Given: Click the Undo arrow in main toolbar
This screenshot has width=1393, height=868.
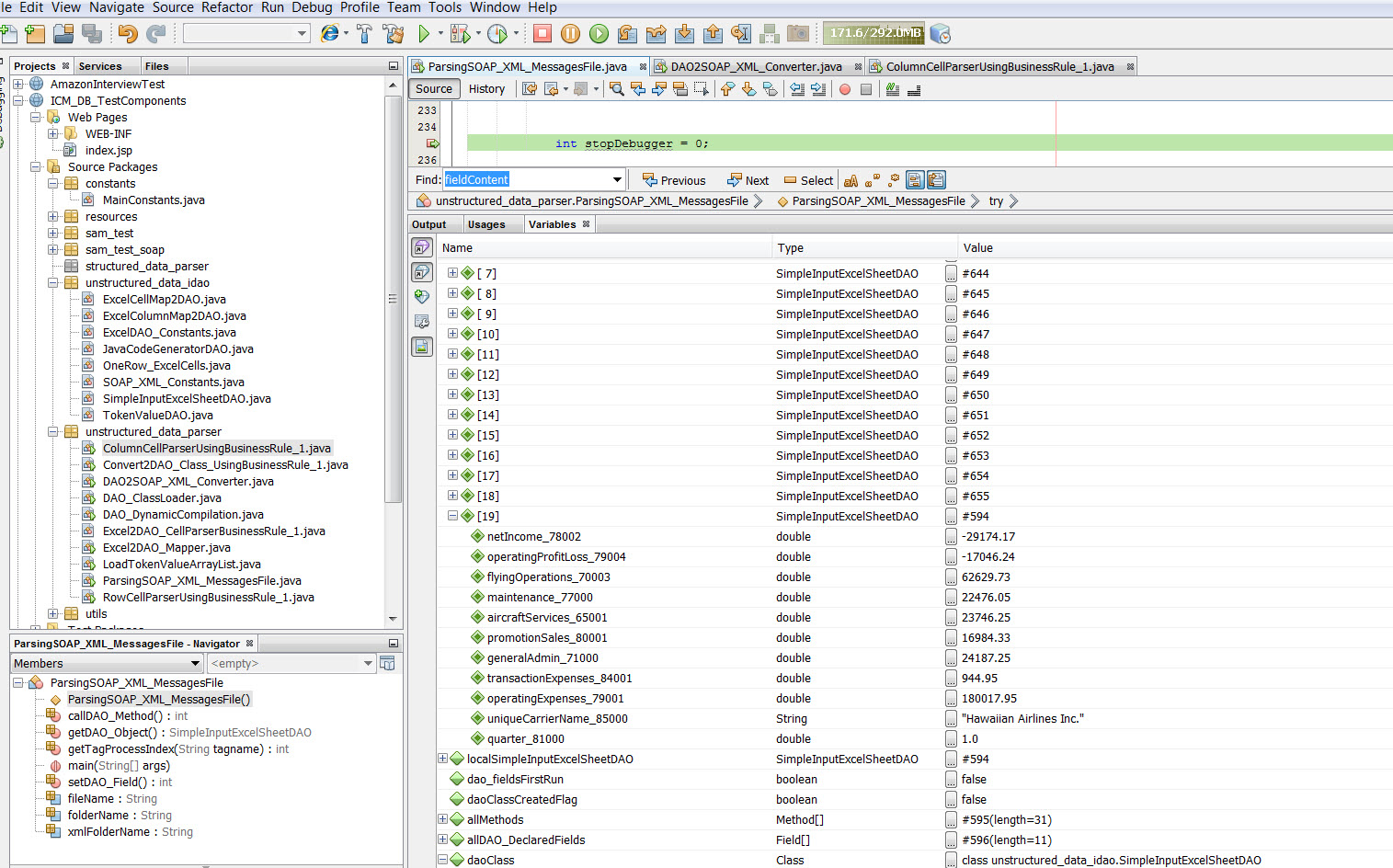Looking at the screenshot, I should (x=128, y=34).
